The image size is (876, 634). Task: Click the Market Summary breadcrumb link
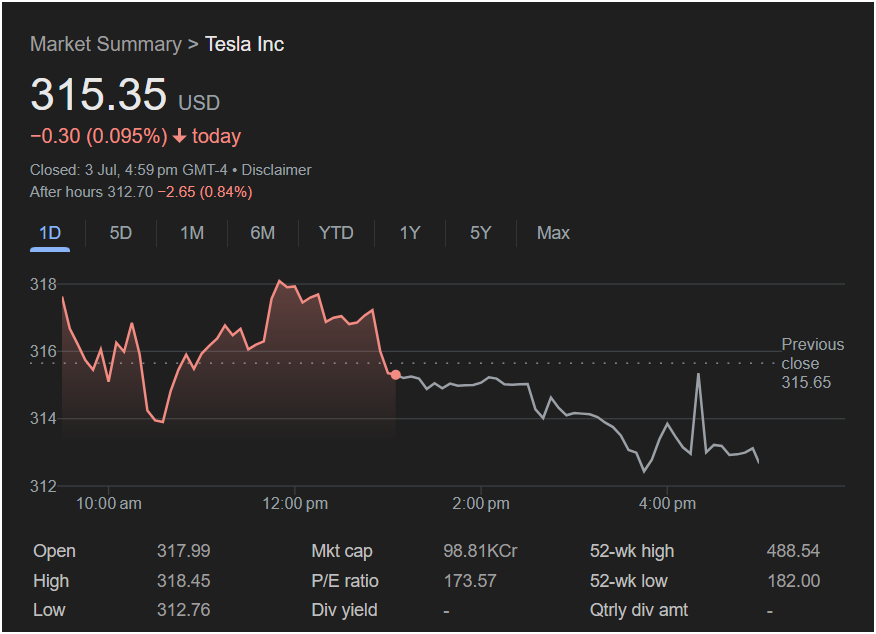[x=106, y=44]
